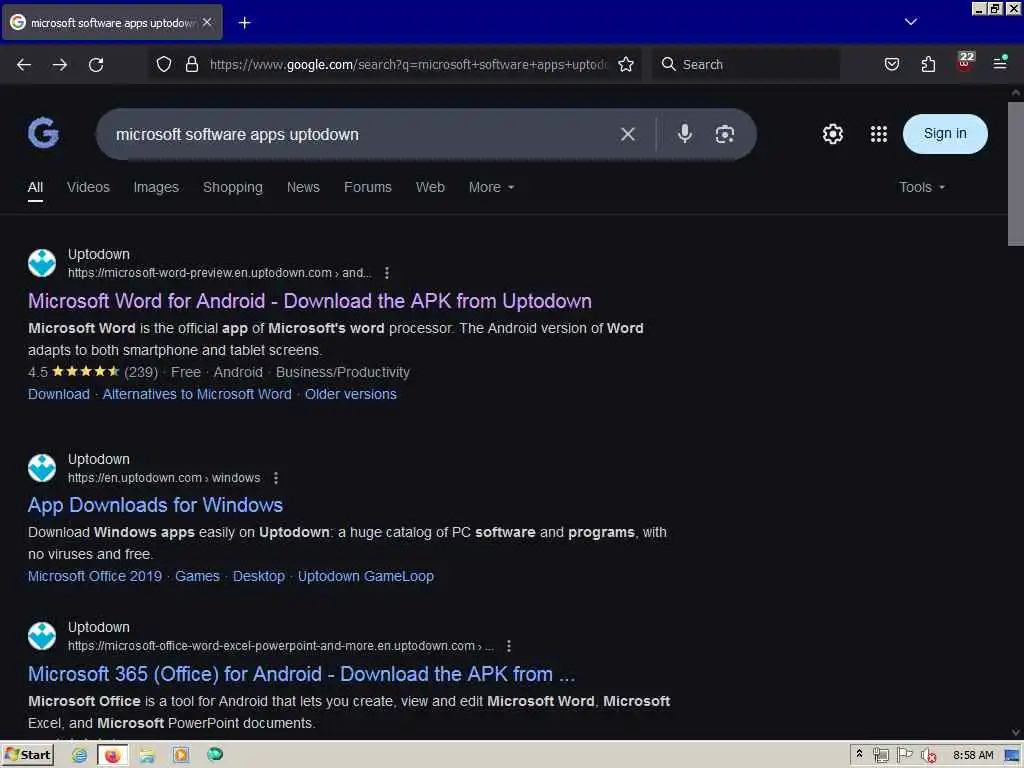The height and width of the screenshot is (768, 1024).
Task: Focus the Firefox address bar URL
Action: [x=409, y=65]
